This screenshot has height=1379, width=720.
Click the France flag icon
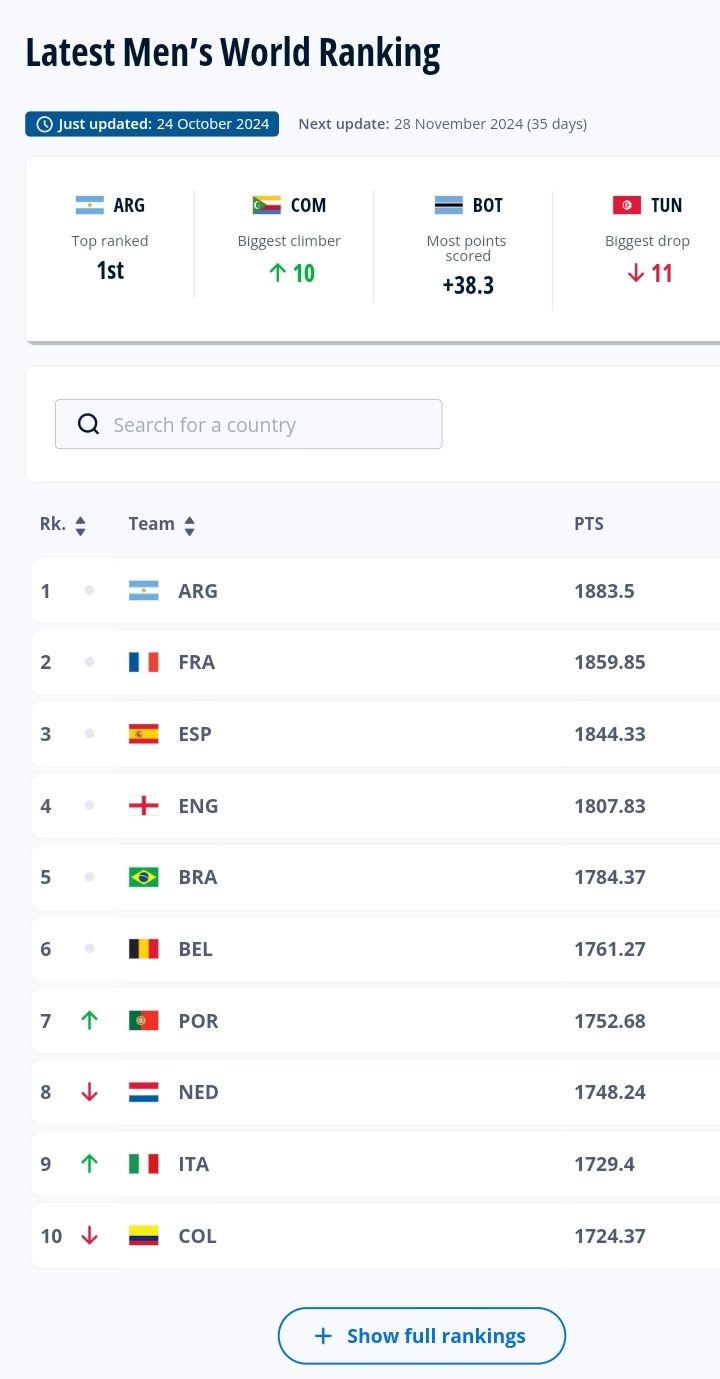coord(144,662)
